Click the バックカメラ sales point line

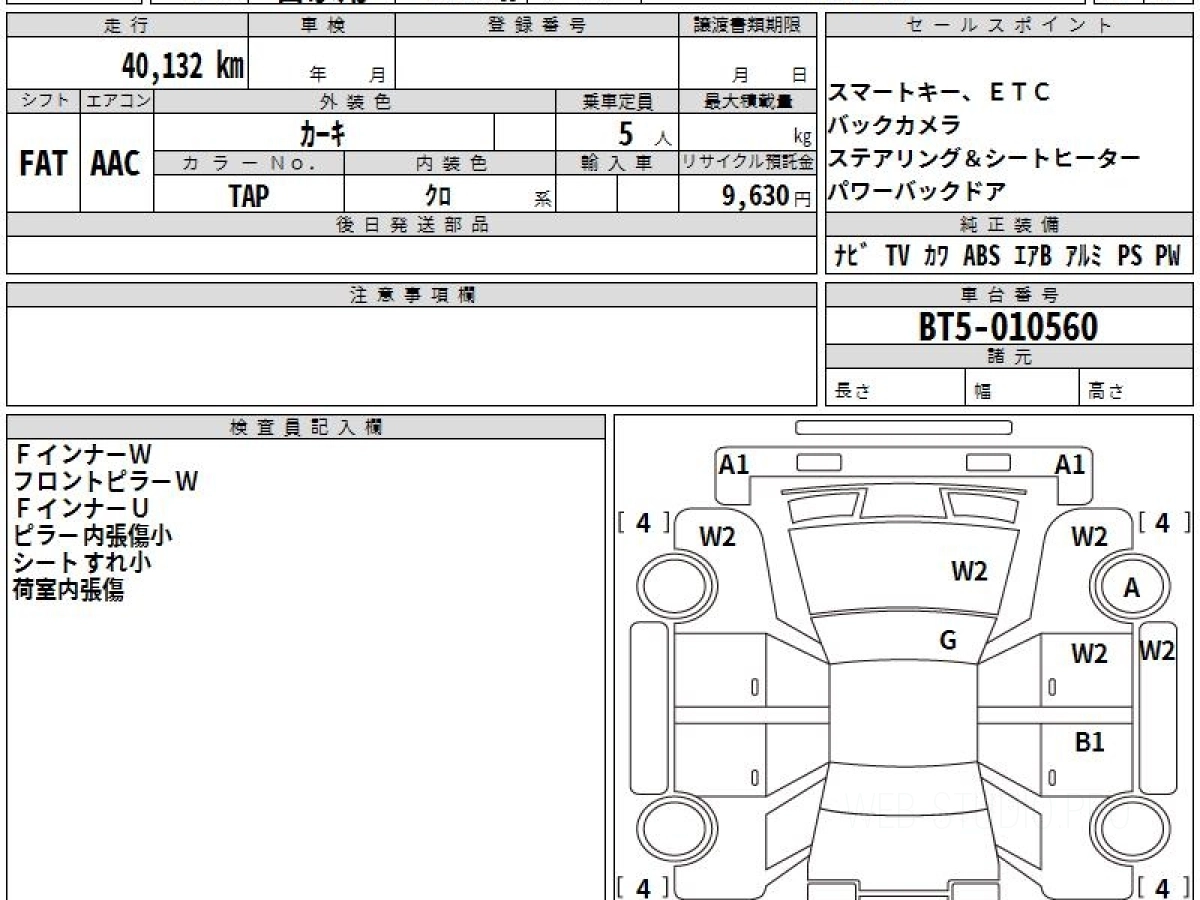pos(894,126)
